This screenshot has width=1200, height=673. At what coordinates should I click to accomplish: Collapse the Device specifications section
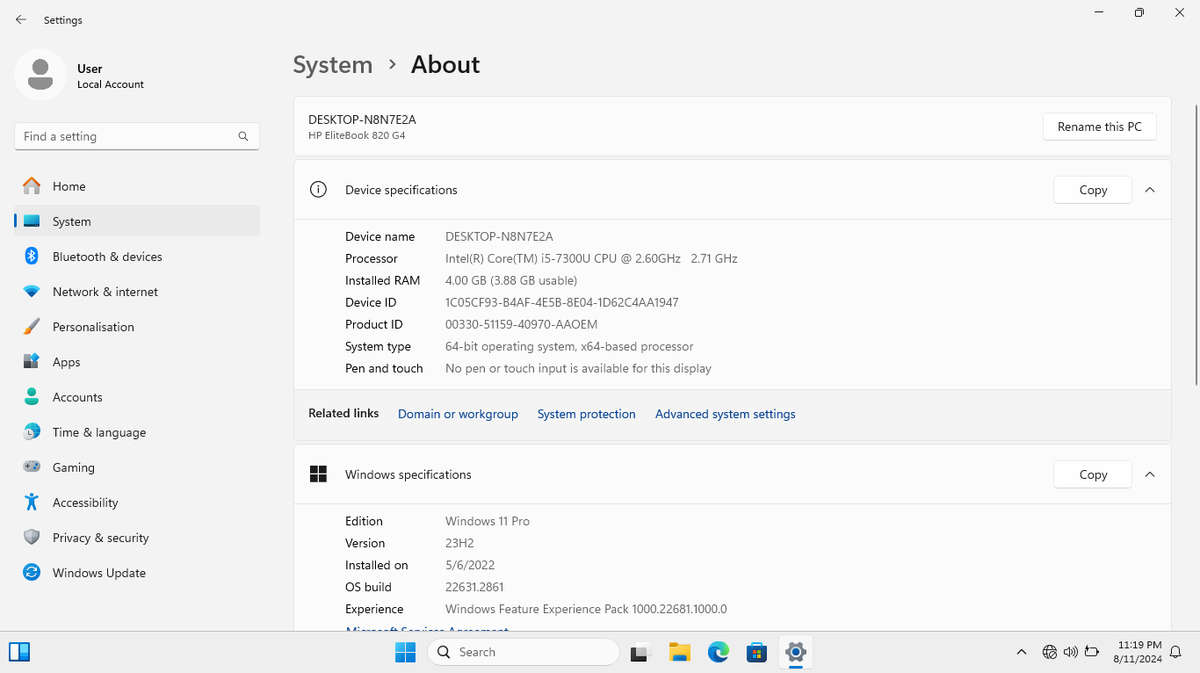click(1149, 189)
